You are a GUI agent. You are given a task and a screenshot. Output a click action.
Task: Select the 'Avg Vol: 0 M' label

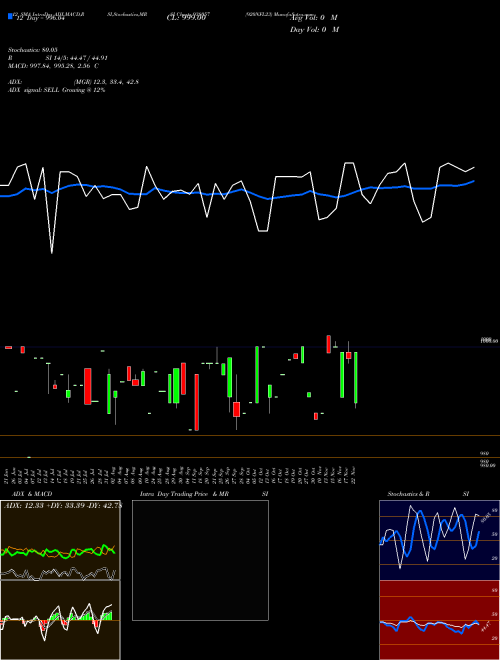[315, 18]
